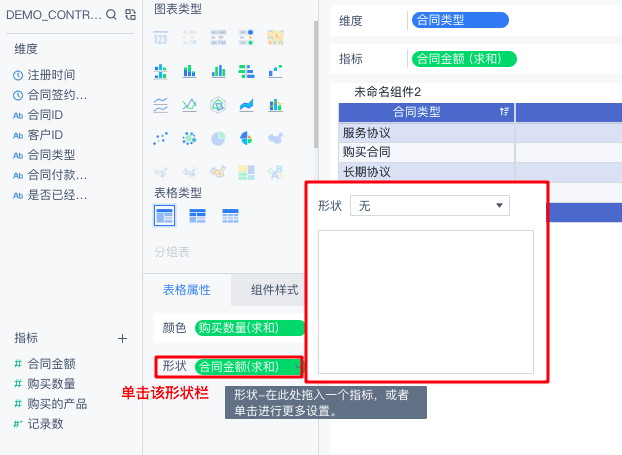This screenshot has width=622, height=455.
Task: Click the 长期协议 table cell
Action: pyautogui.click(x=426, y=172)
